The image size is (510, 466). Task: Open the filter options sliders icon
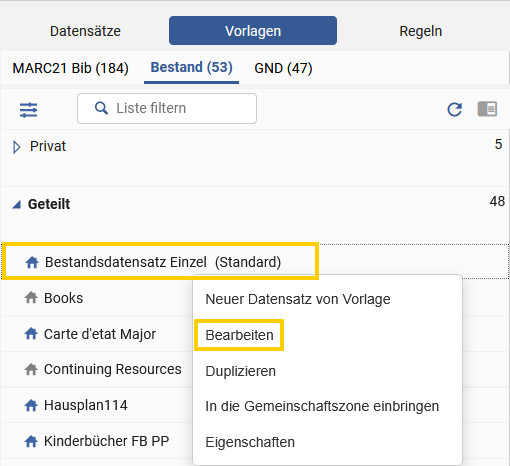click(28, 110)
